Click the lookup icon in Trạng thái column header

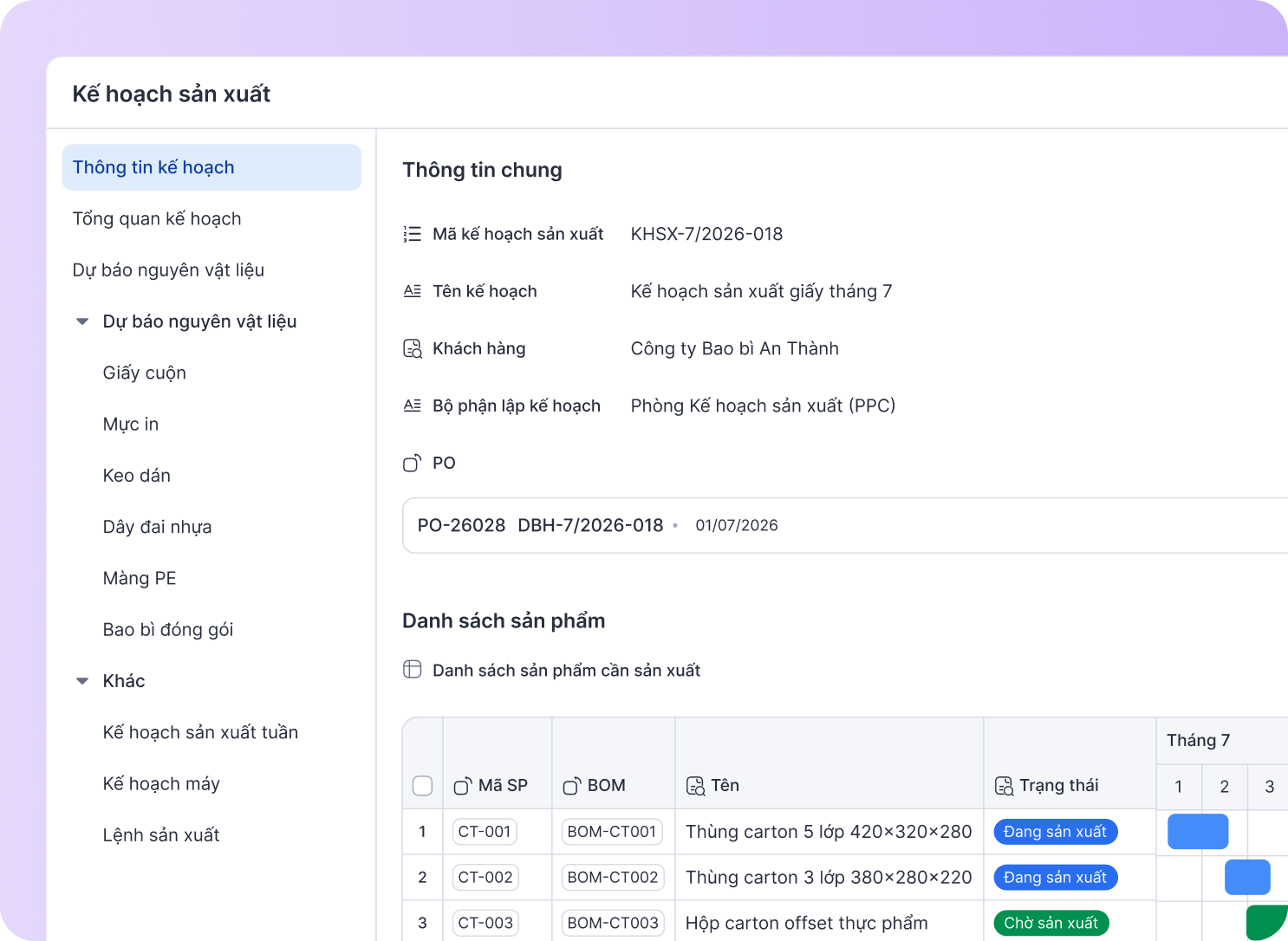coord(1004,786)
